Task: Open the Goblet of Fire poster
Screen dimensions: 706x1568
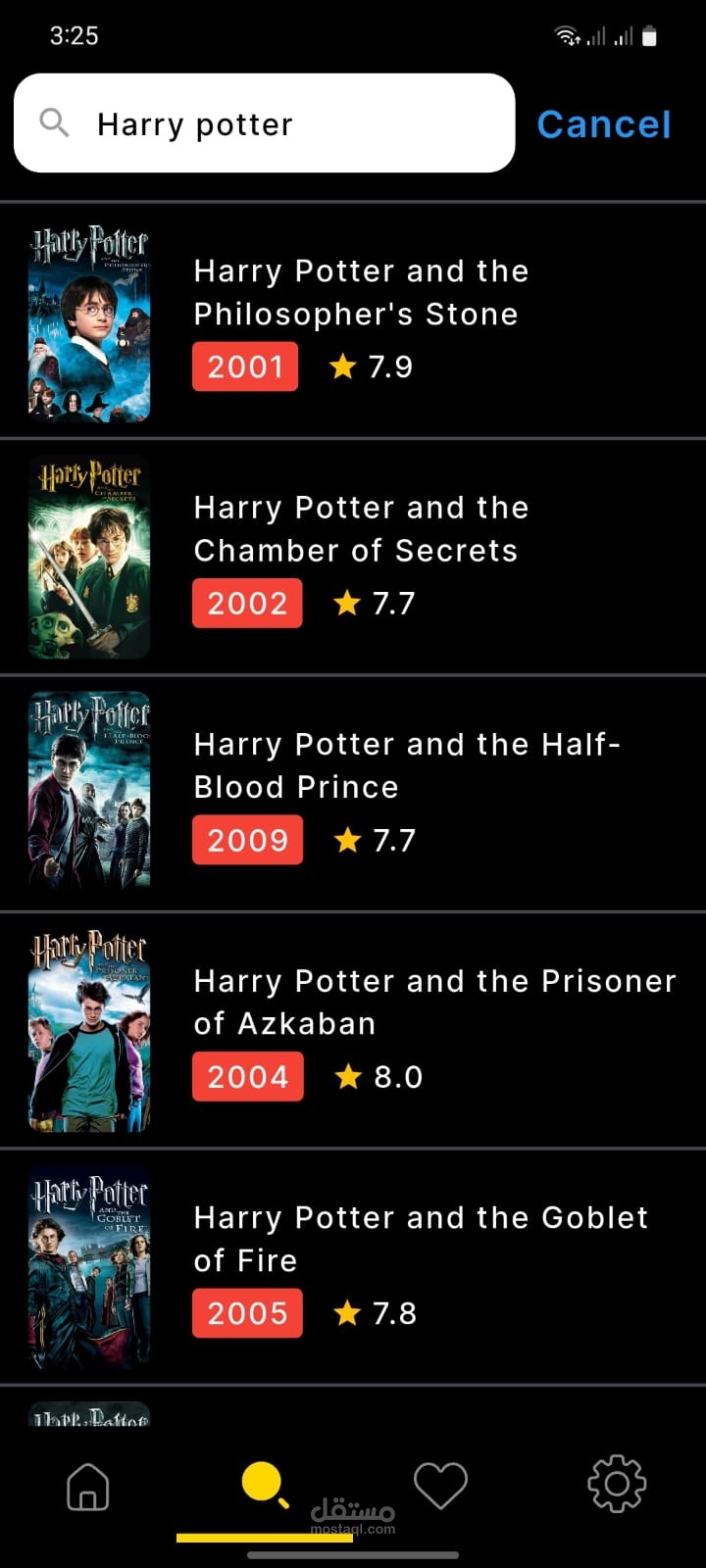Action: 89,1266
